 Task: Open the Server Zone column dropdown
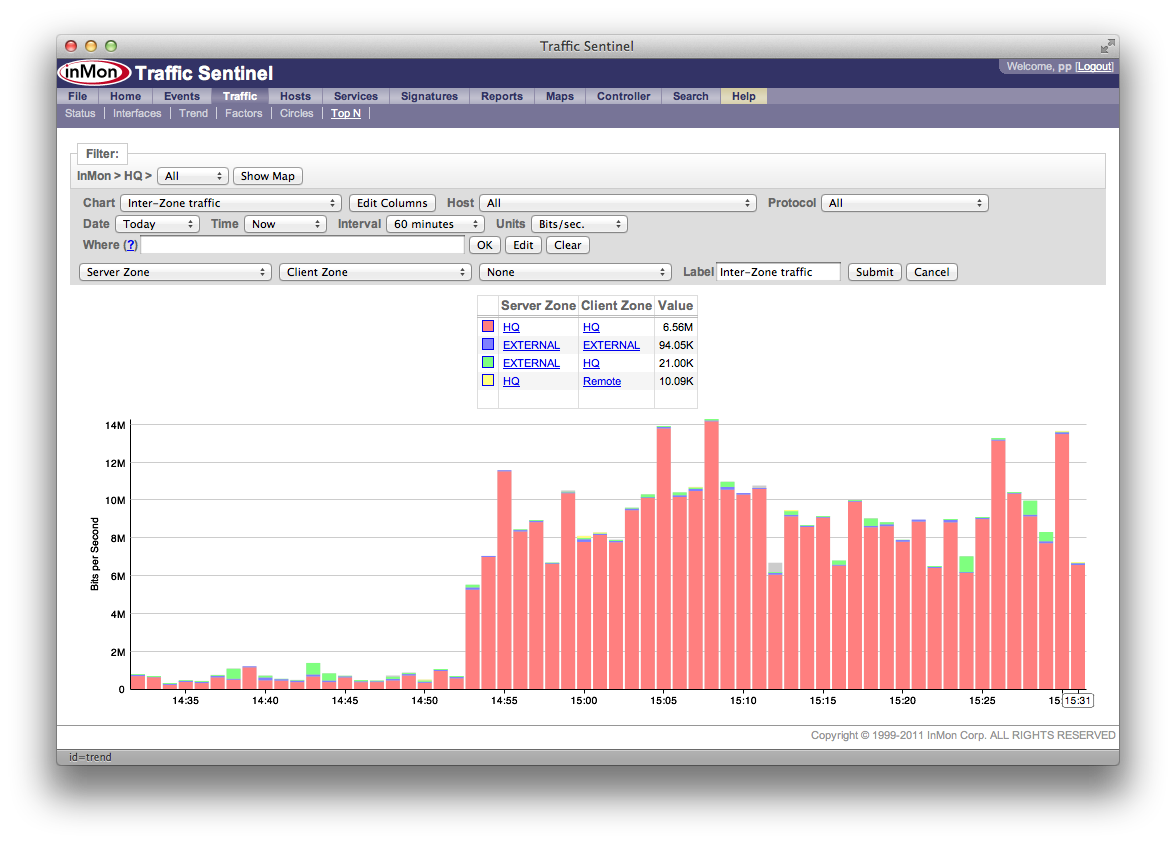pyautogui.click(x=176, y=272)
